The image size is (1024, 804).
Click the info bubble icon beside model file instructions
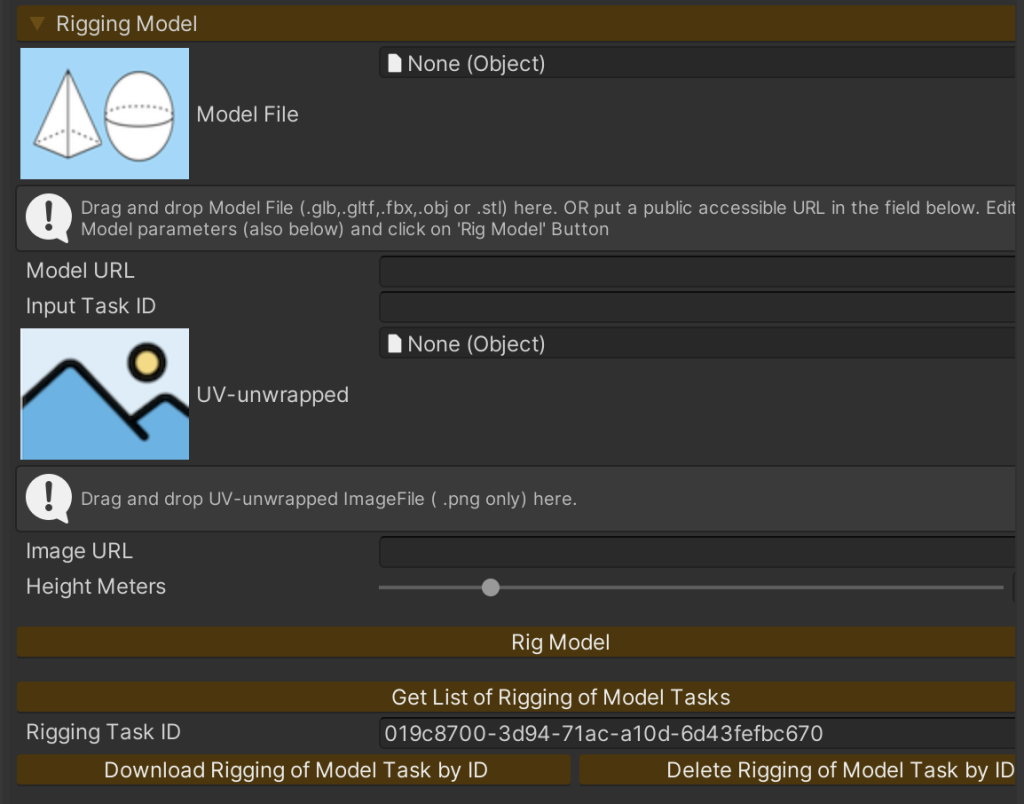[48, 217]
